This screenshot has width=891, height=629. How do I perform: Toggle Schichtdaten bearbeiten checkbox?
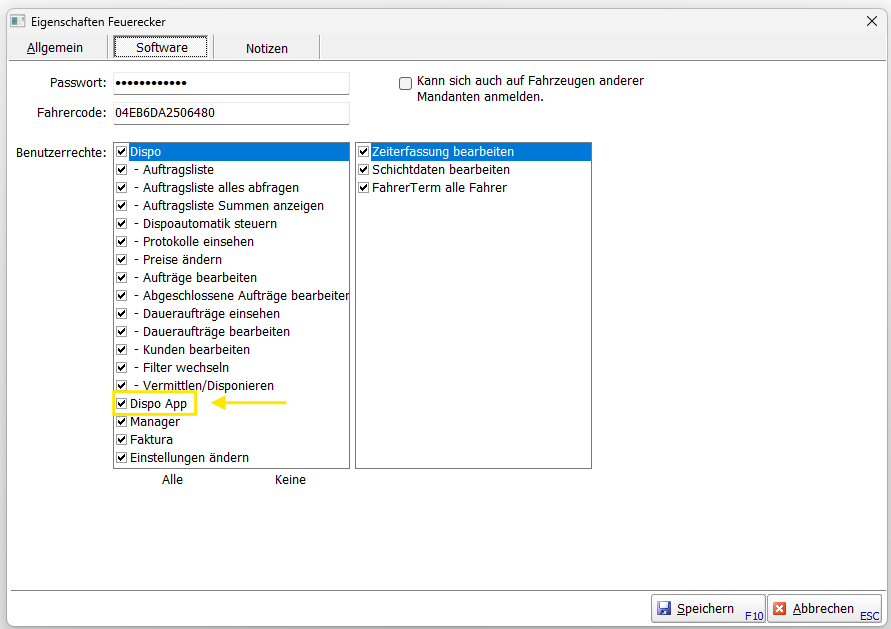click(x=364, y=170)
